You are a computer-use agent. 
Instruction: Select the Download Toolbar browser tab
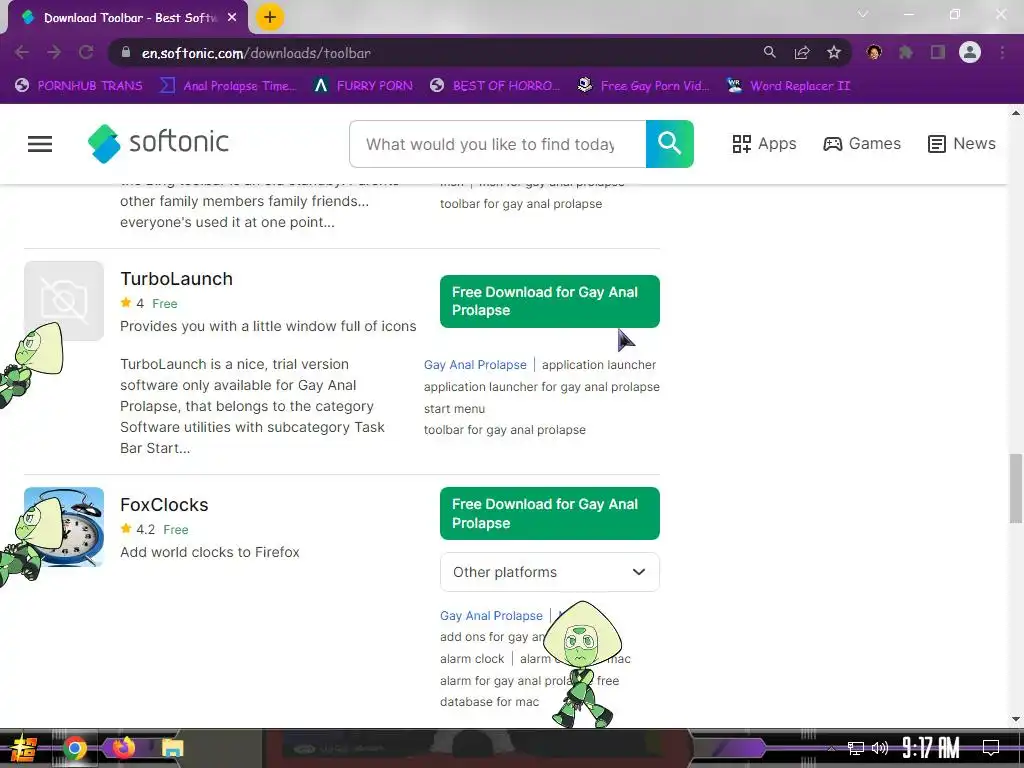click(128, 18)
